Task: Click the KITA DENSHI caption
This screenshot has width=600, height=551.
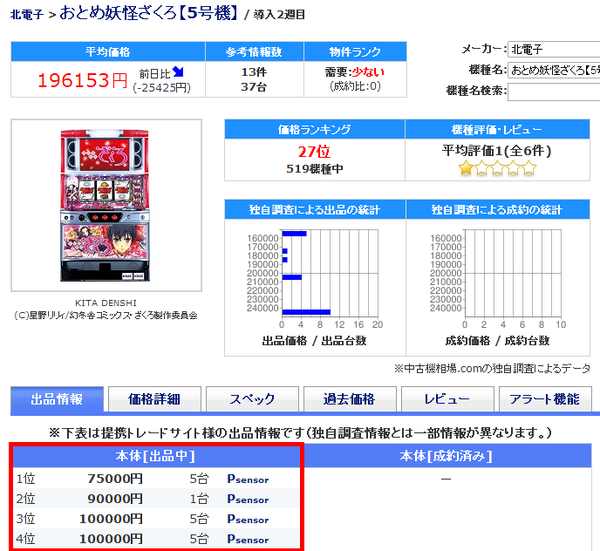Action: click(106, 303)
